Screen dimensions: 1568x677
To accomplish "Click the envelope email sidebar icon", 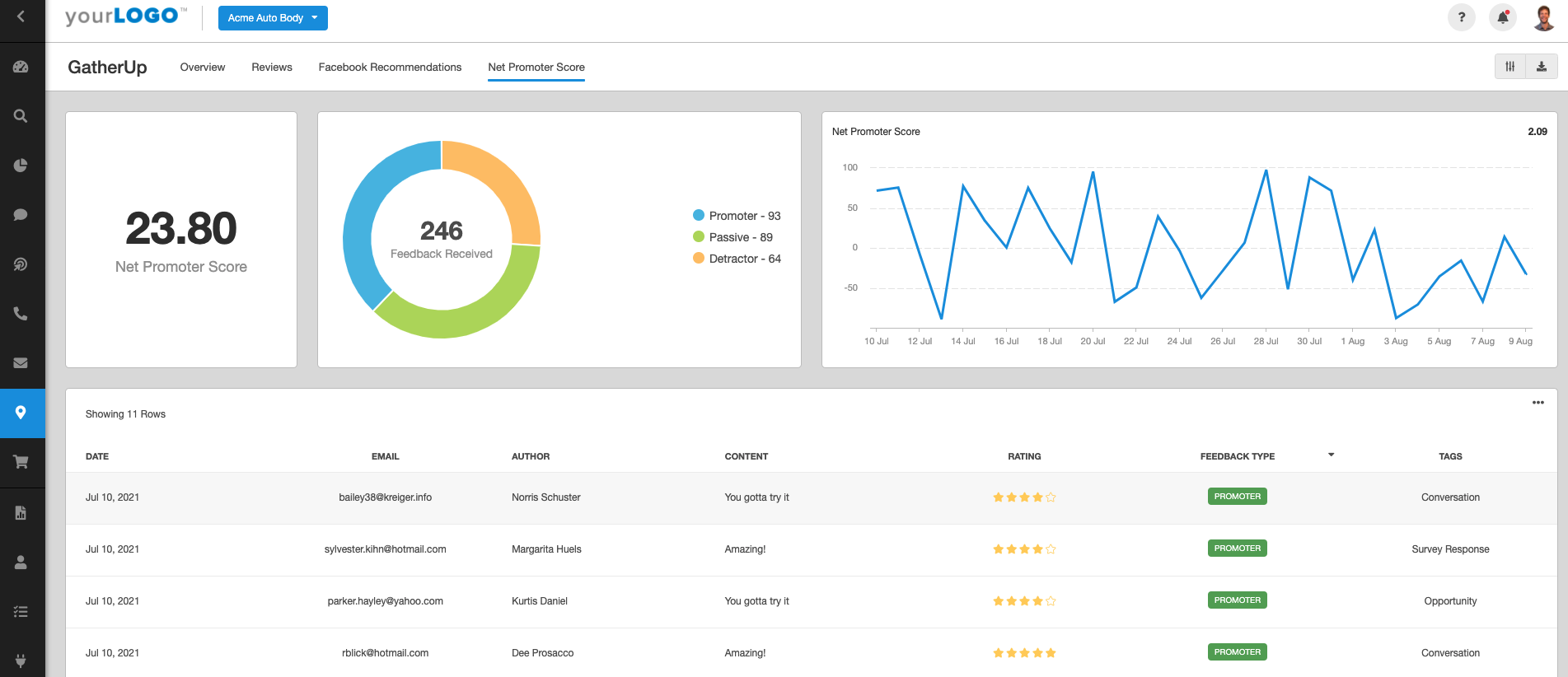I will click(x=21, y=363).
